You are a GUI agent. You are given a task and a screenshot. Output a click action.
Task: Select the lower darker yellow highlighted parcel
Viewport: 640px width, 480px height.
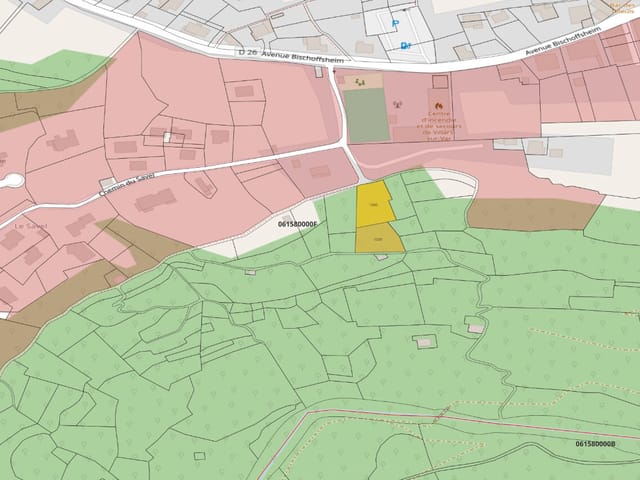(379, 238)
